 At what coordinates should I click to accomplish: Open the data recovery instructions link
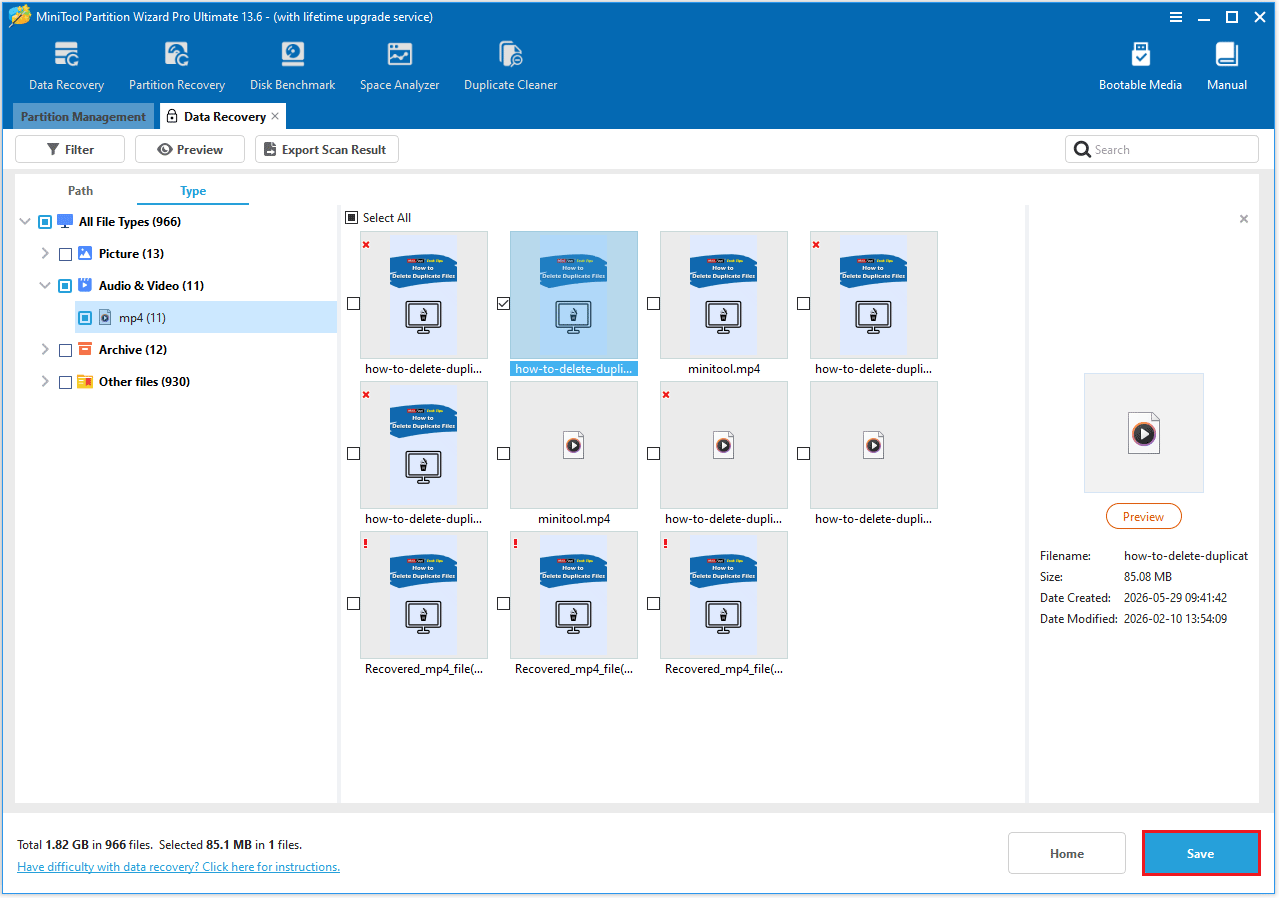(179, 867)
